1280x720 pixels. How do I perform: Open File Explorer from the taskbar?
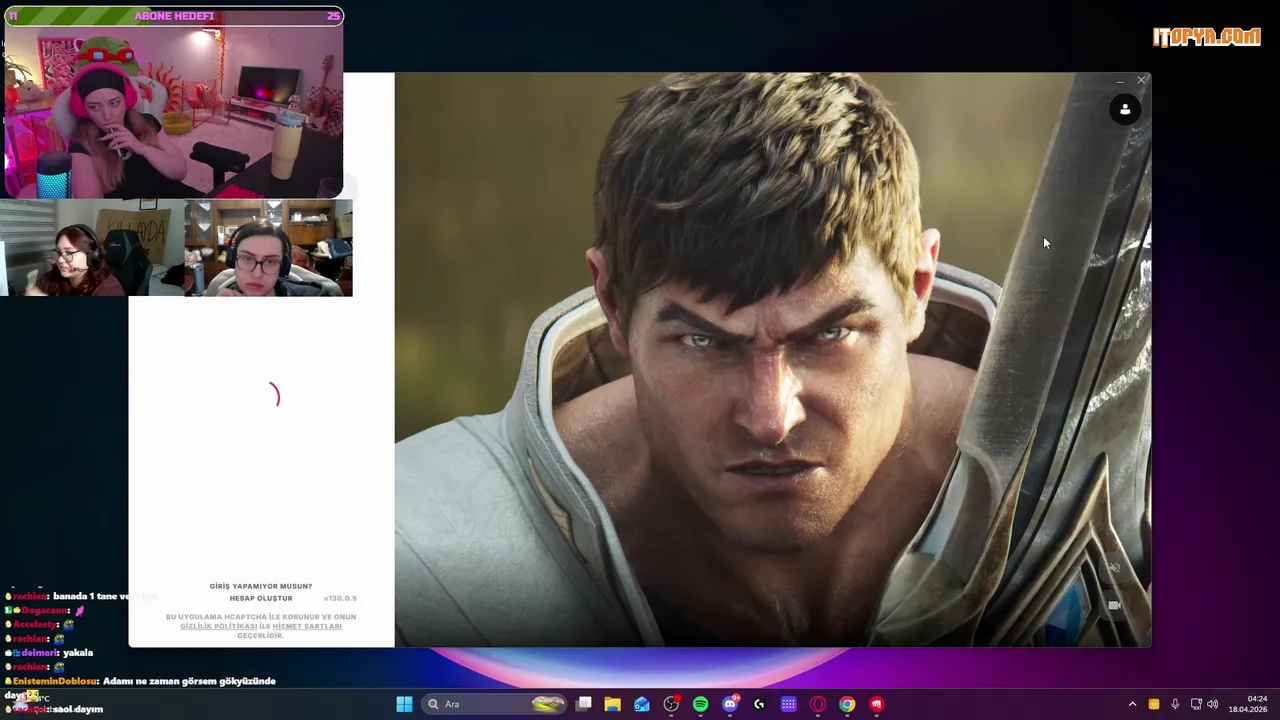(x=613, y=704)
